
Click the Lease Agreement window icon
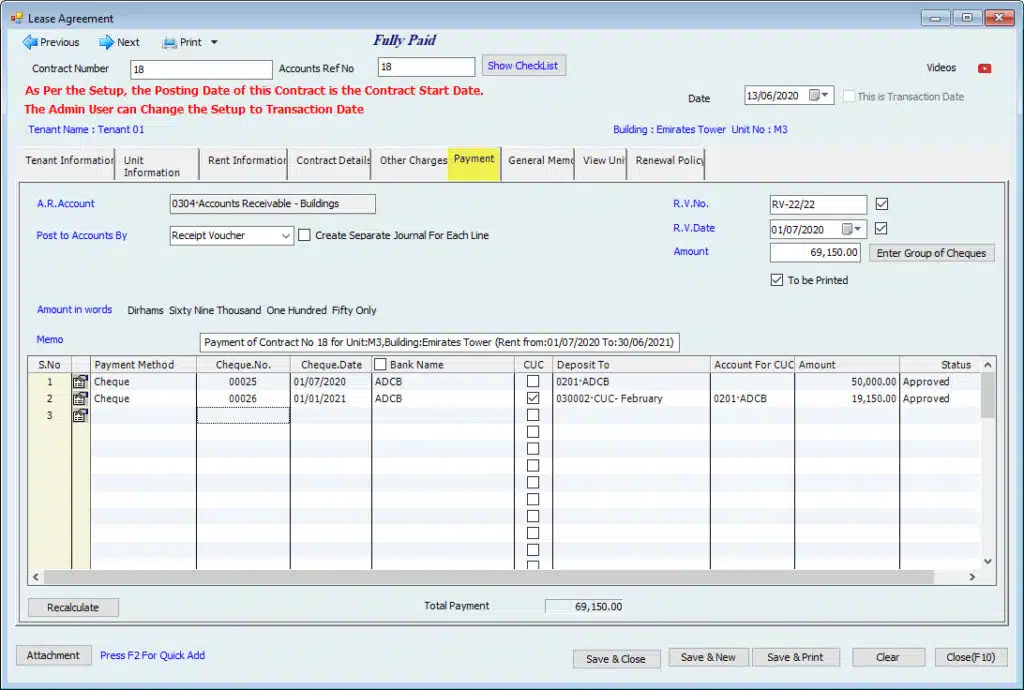(16, 18)
